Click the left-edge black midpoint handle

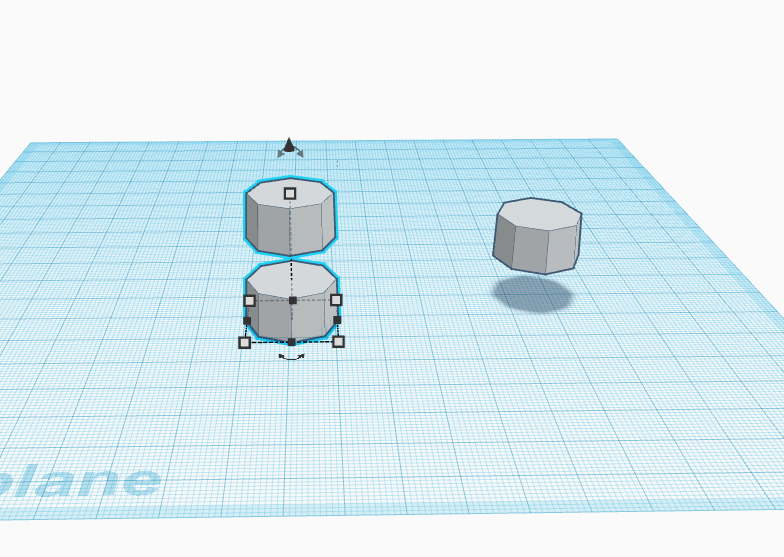click(x=247, y=320)
